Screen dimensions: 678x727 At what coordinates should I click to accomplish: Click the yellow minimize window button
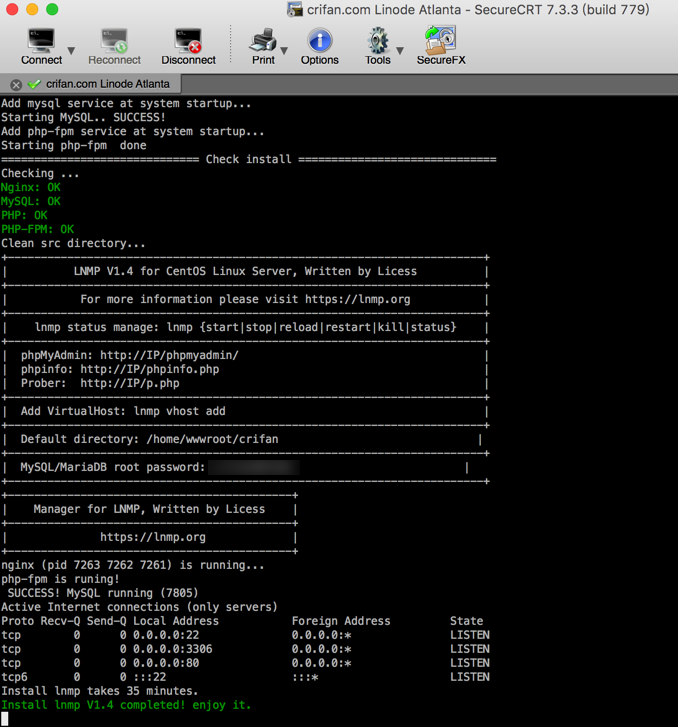32,9
